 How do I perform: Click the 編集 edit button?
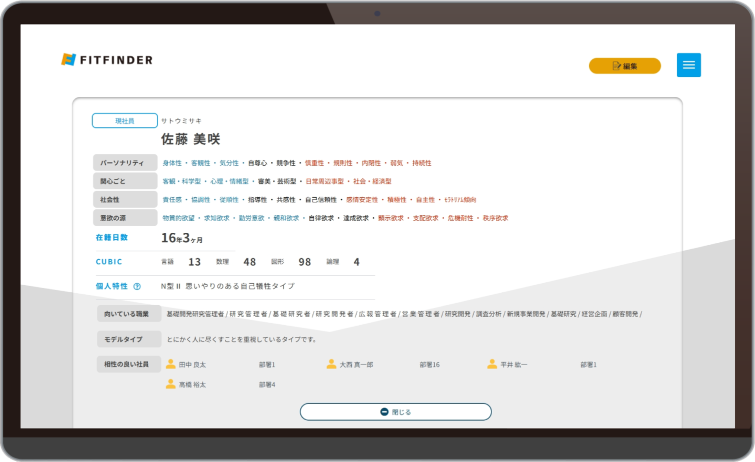click(x=625, y=66)
